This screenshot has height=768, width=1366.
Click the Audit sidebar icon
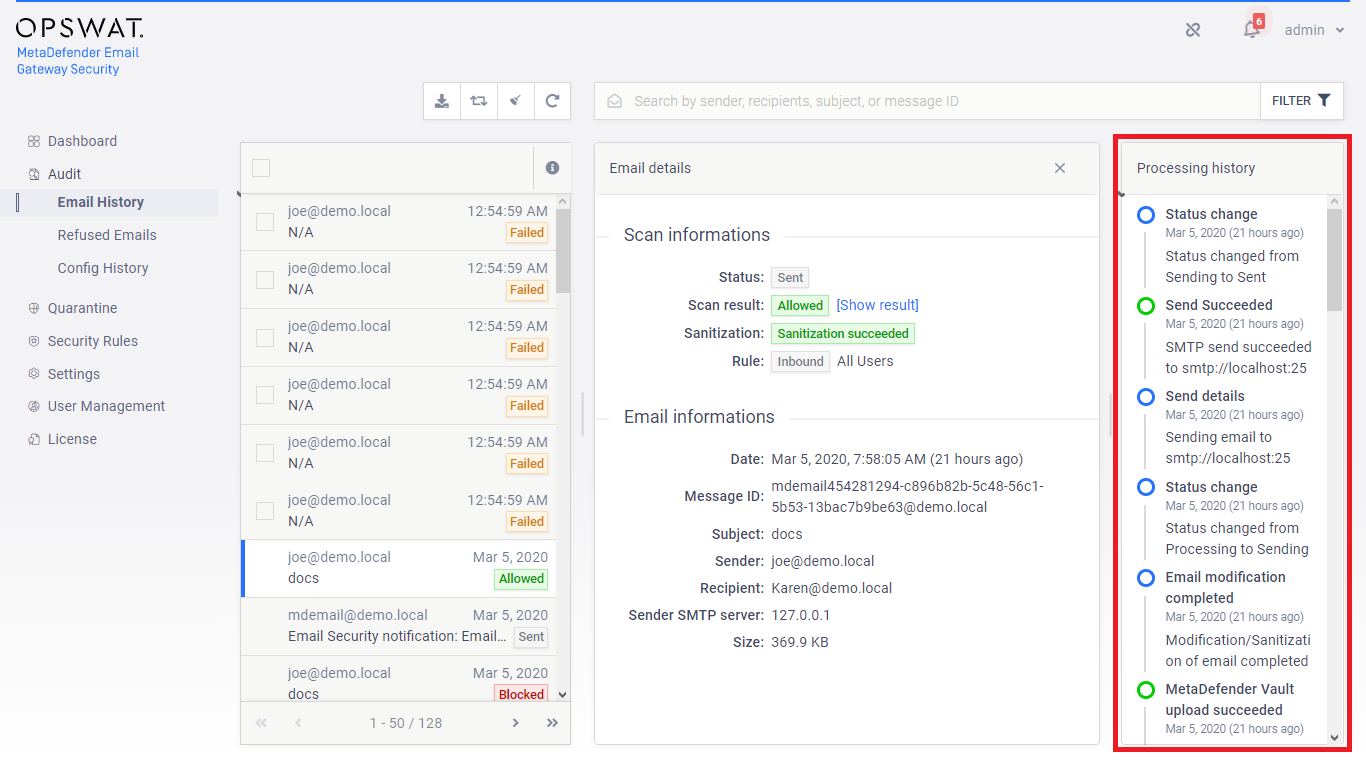click(34, 174)
